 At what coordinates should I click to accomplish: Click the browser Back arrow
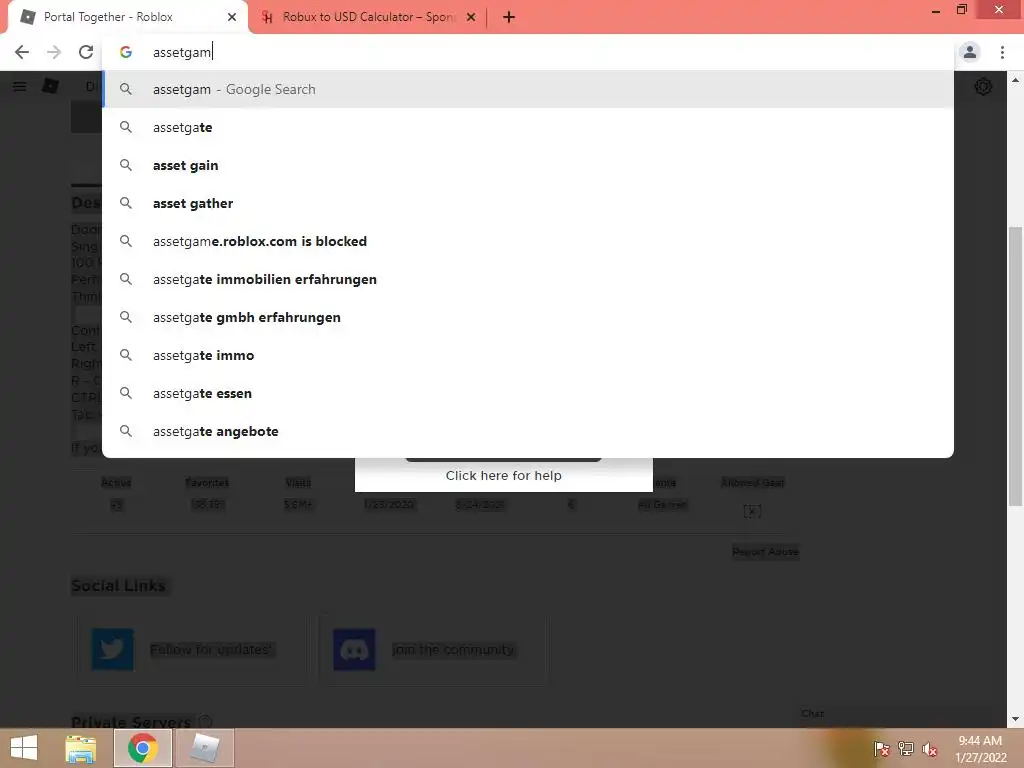click(22, 52)
